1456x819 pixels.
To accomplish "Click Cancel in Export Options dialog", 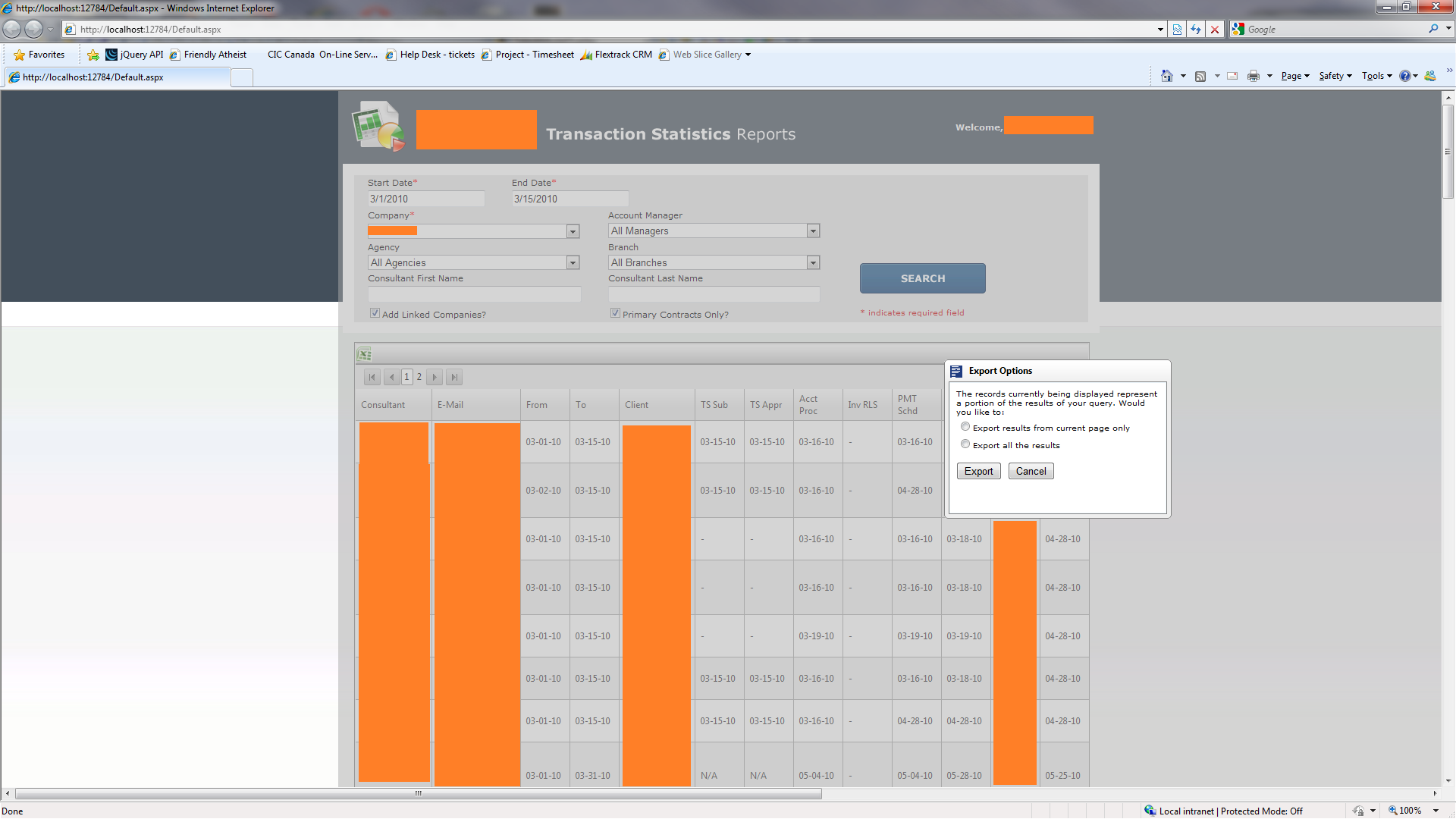I will coord(1031,471).
